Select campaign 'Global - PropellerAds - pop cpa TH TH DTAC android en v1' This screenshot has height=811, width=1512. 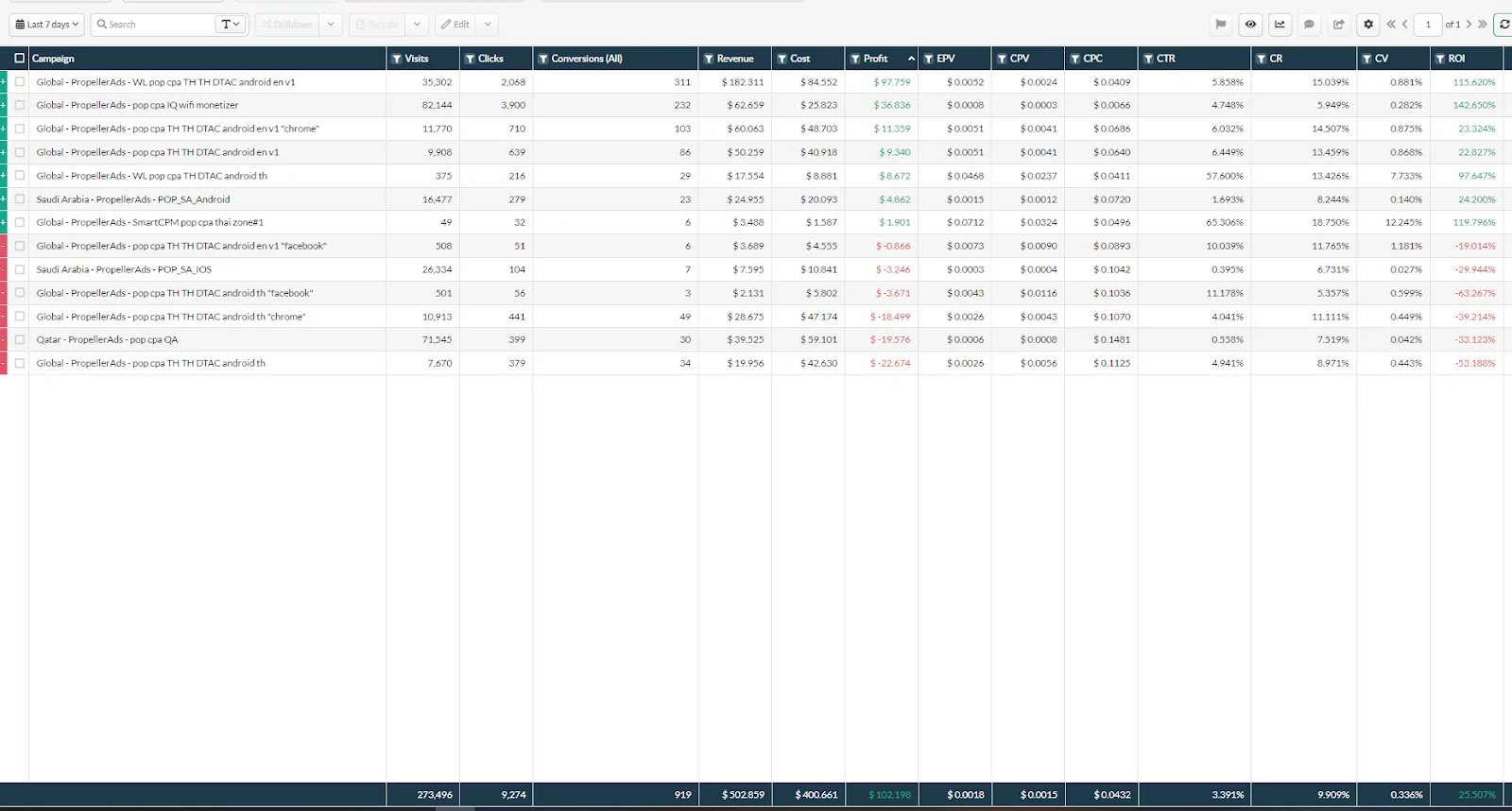(x=158, y=152)
